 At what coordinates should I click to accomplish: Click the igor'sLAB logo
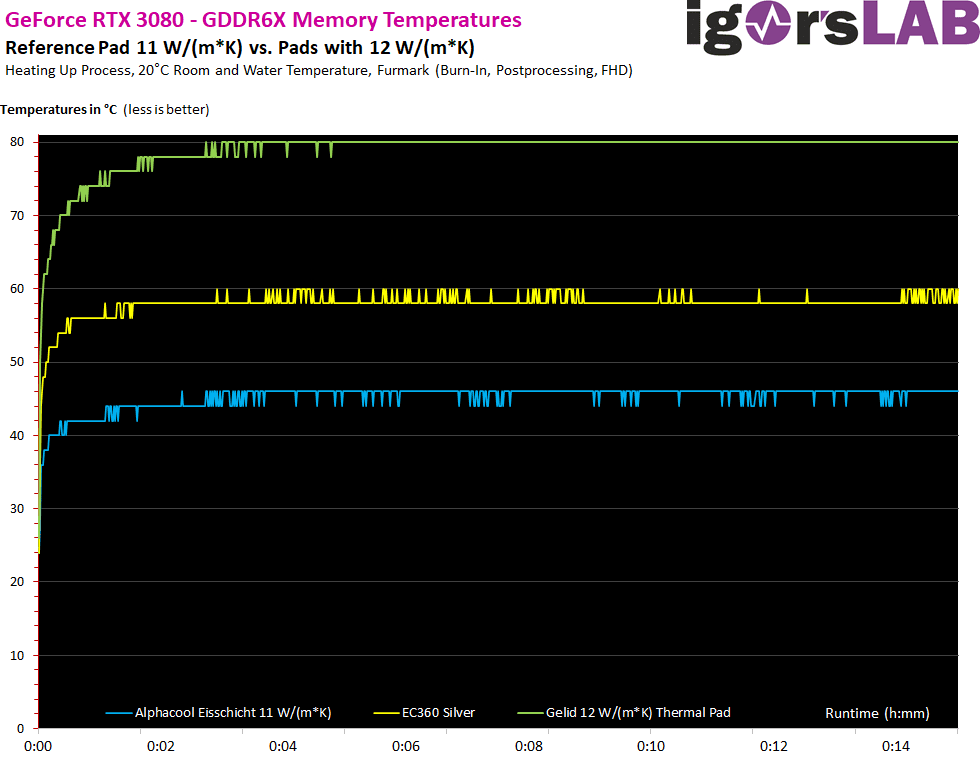click(x=832, y=26)
